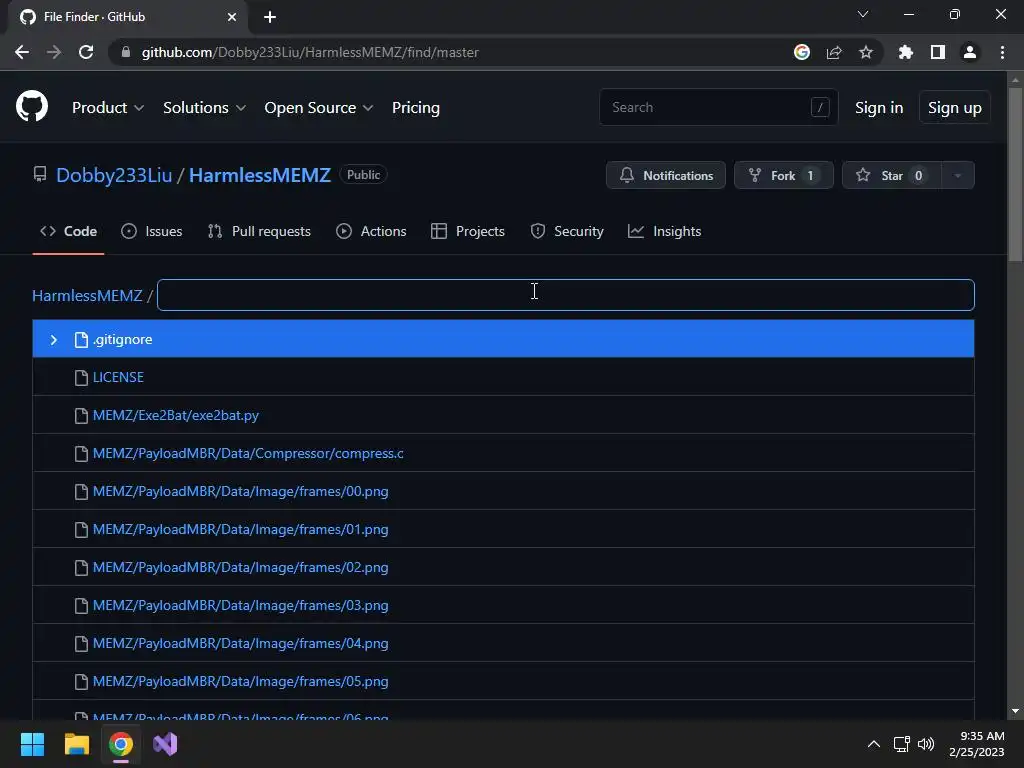Open the Chrome extensions puzzle icon

[905, 52]
